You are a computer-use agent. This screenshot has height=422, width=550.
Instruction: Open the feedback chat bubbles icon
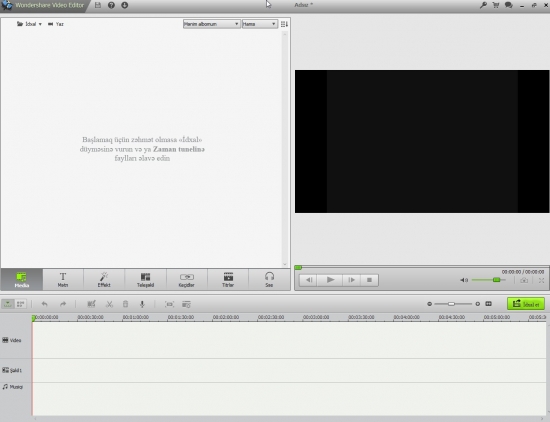pyautogui.click(x=509, y=5)
